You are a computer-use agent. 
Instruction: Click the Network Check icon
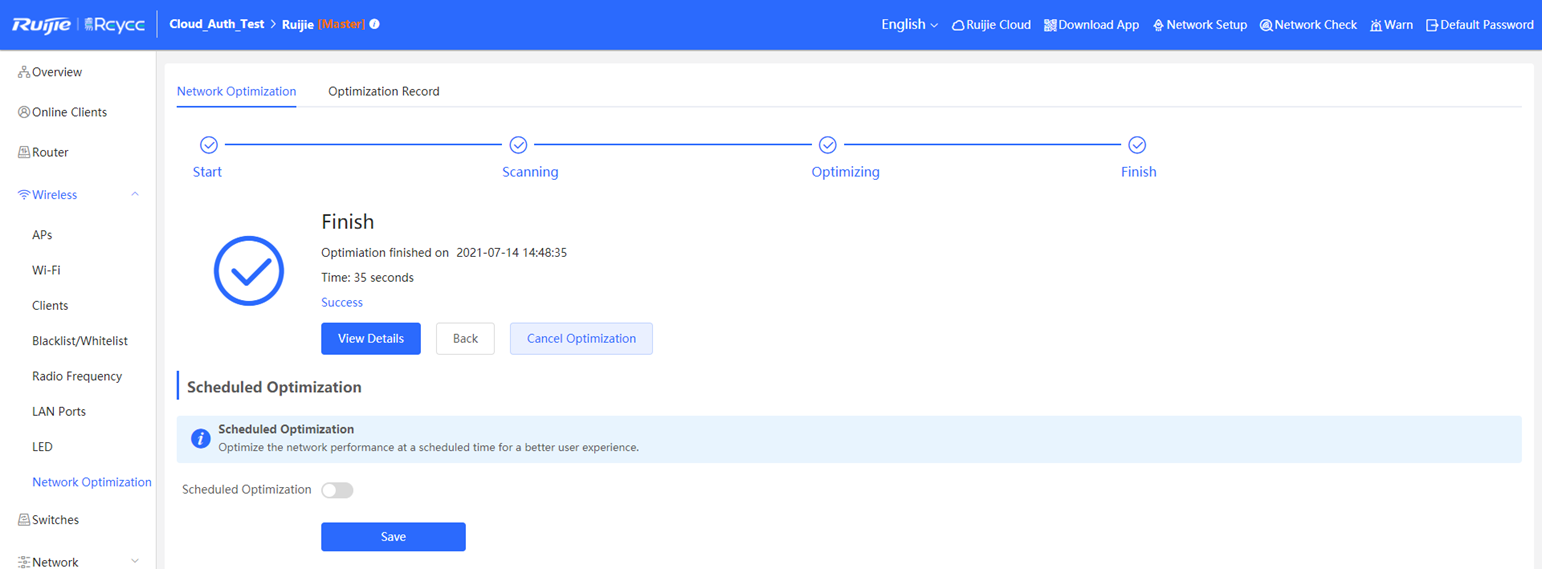pos(1266,25)
